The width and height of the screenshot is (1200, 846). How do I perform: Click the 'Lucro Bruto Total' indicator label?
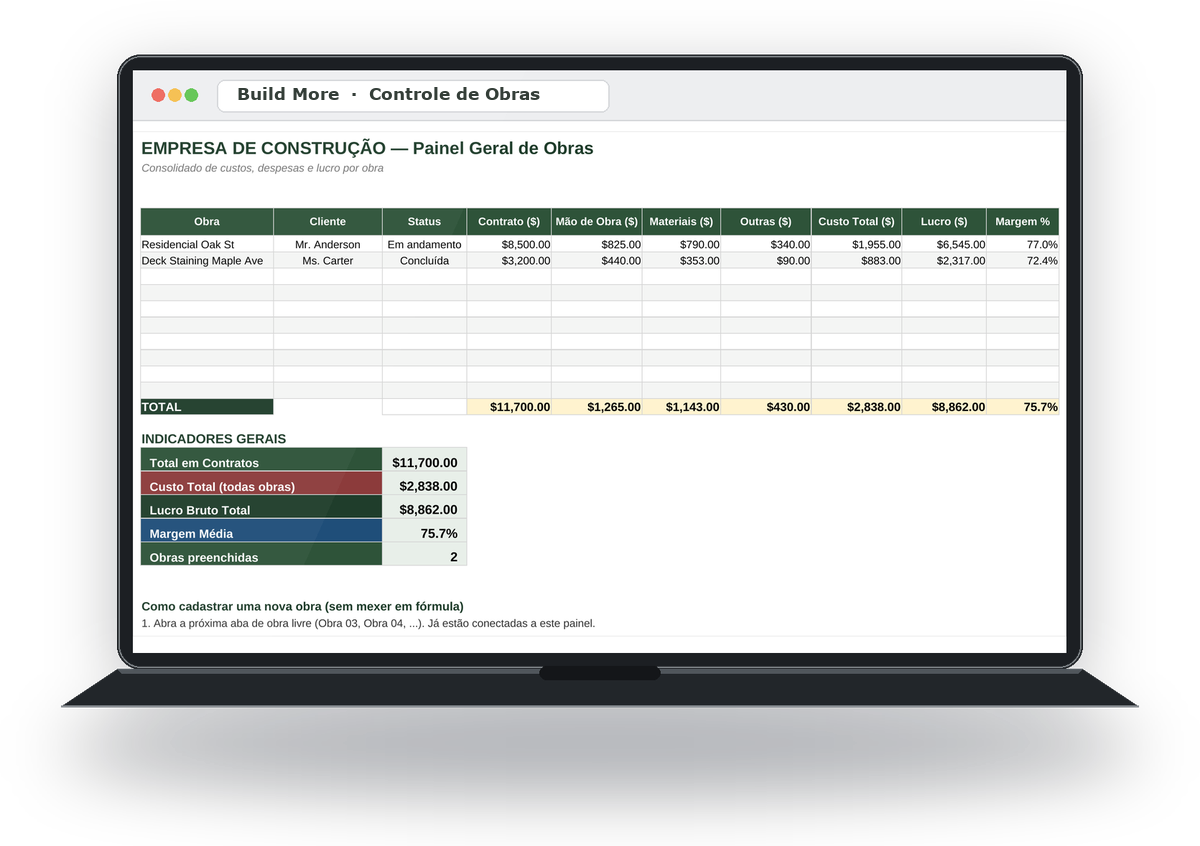tap(261, 507)
